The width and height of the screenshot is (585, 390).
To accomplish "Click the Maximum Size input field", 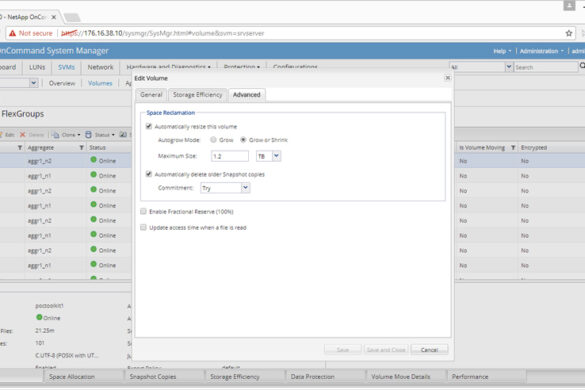I will pyautogui.click(x=229, y=156).
